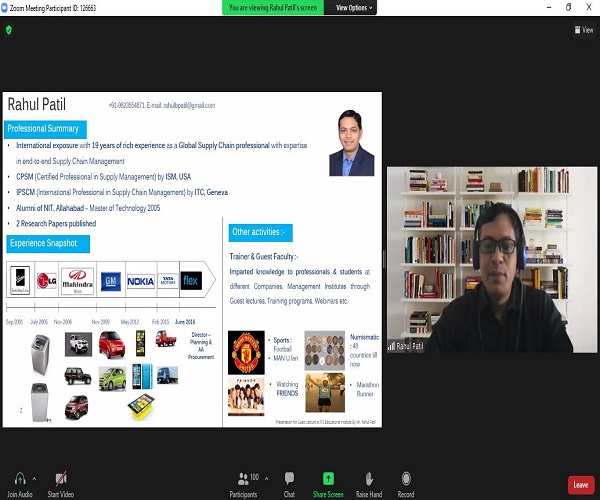The width and height of the screenshot is (600, 500).
Task: Click 'Trainer & Guest Faculty :-' text
Action: point(264,257)
